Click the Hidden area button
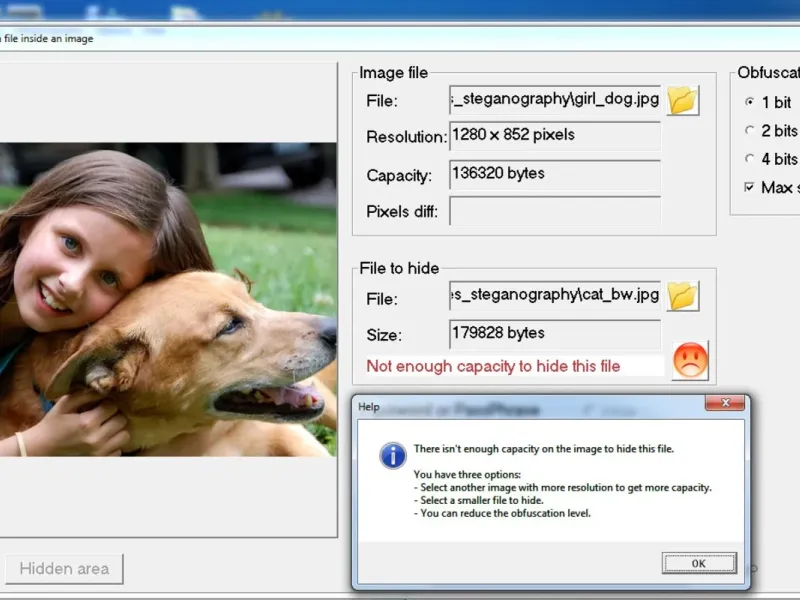Viewport: 800px width, 600px height. coord(64,569)
